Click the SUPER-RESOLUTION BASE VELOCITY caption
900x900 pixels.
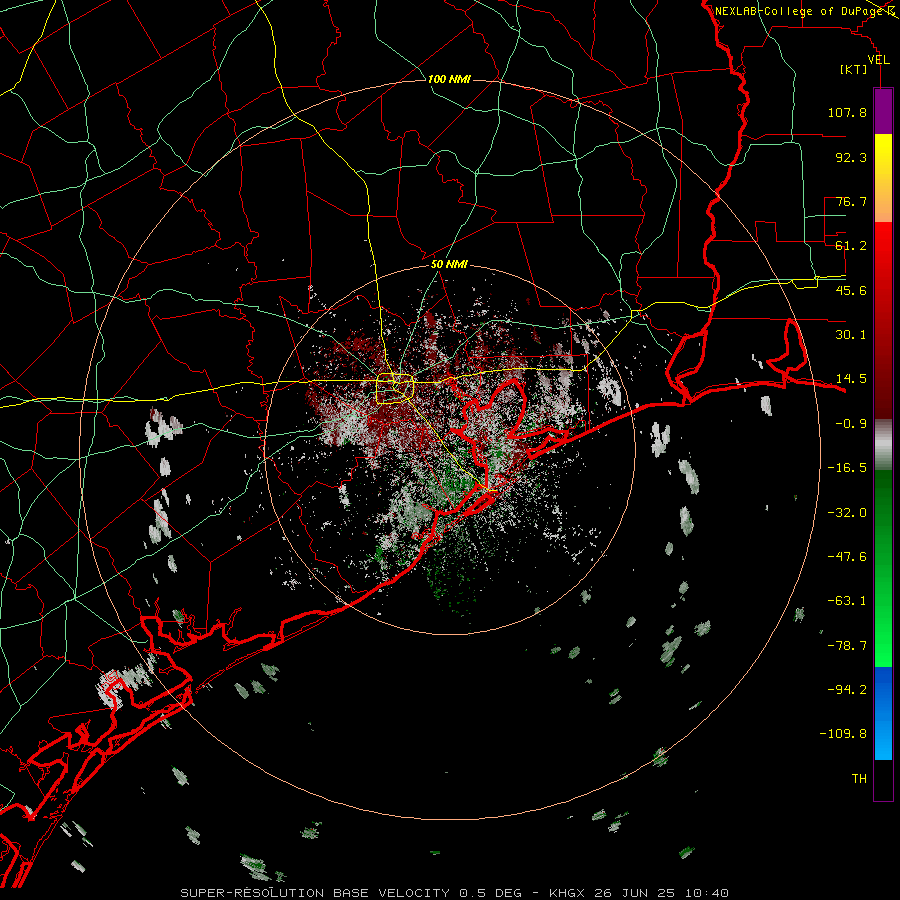[315, 893]
